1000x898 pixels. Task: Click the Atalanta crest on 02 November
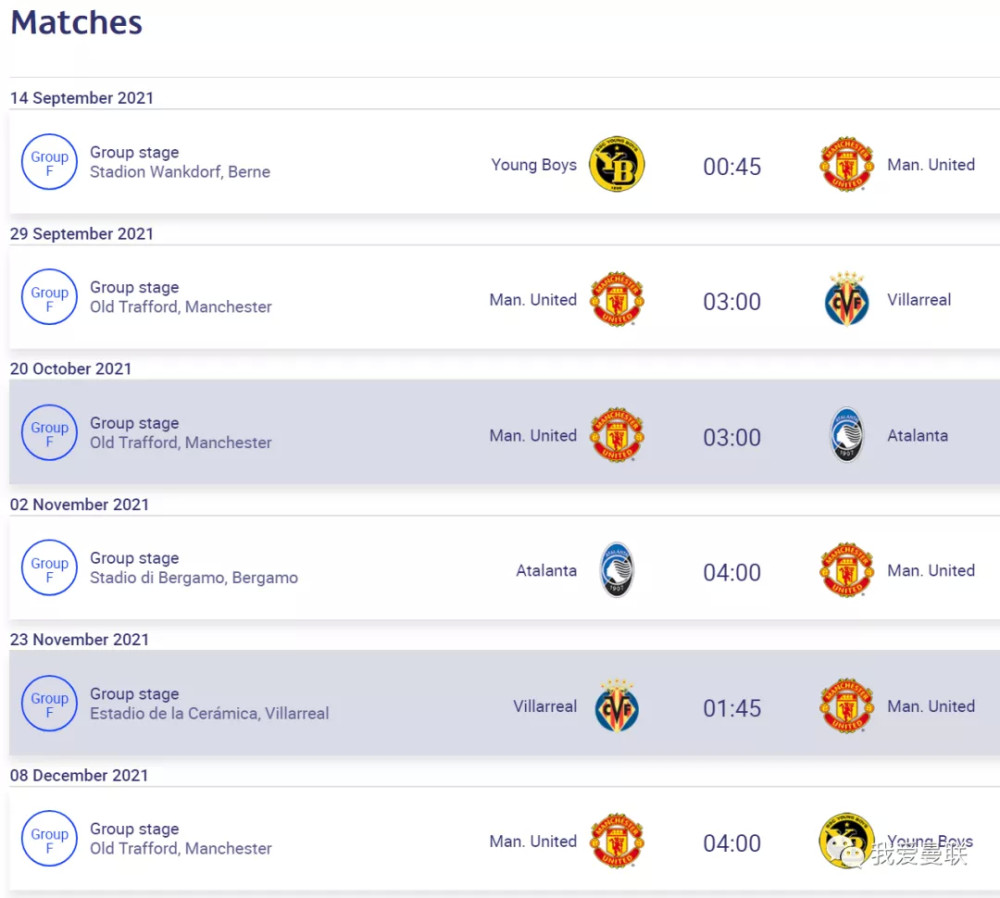617,570
